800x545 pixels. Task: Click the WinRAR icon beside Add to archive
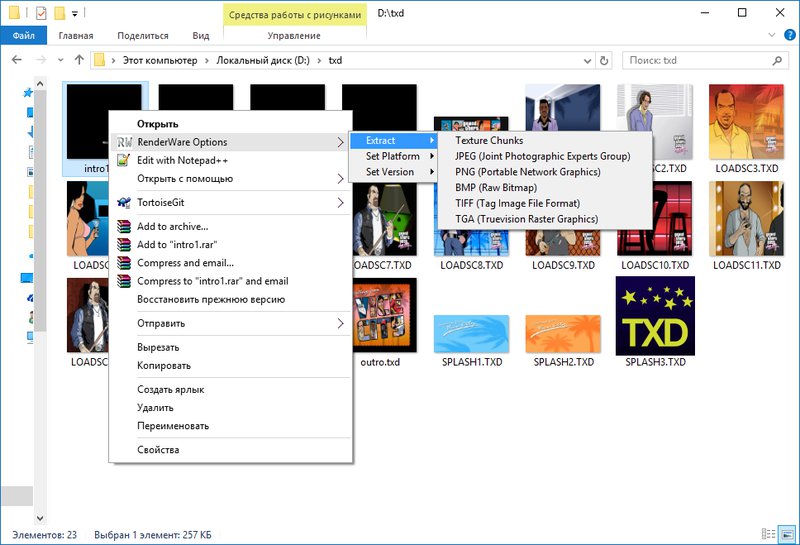click(x=123, y=227)
